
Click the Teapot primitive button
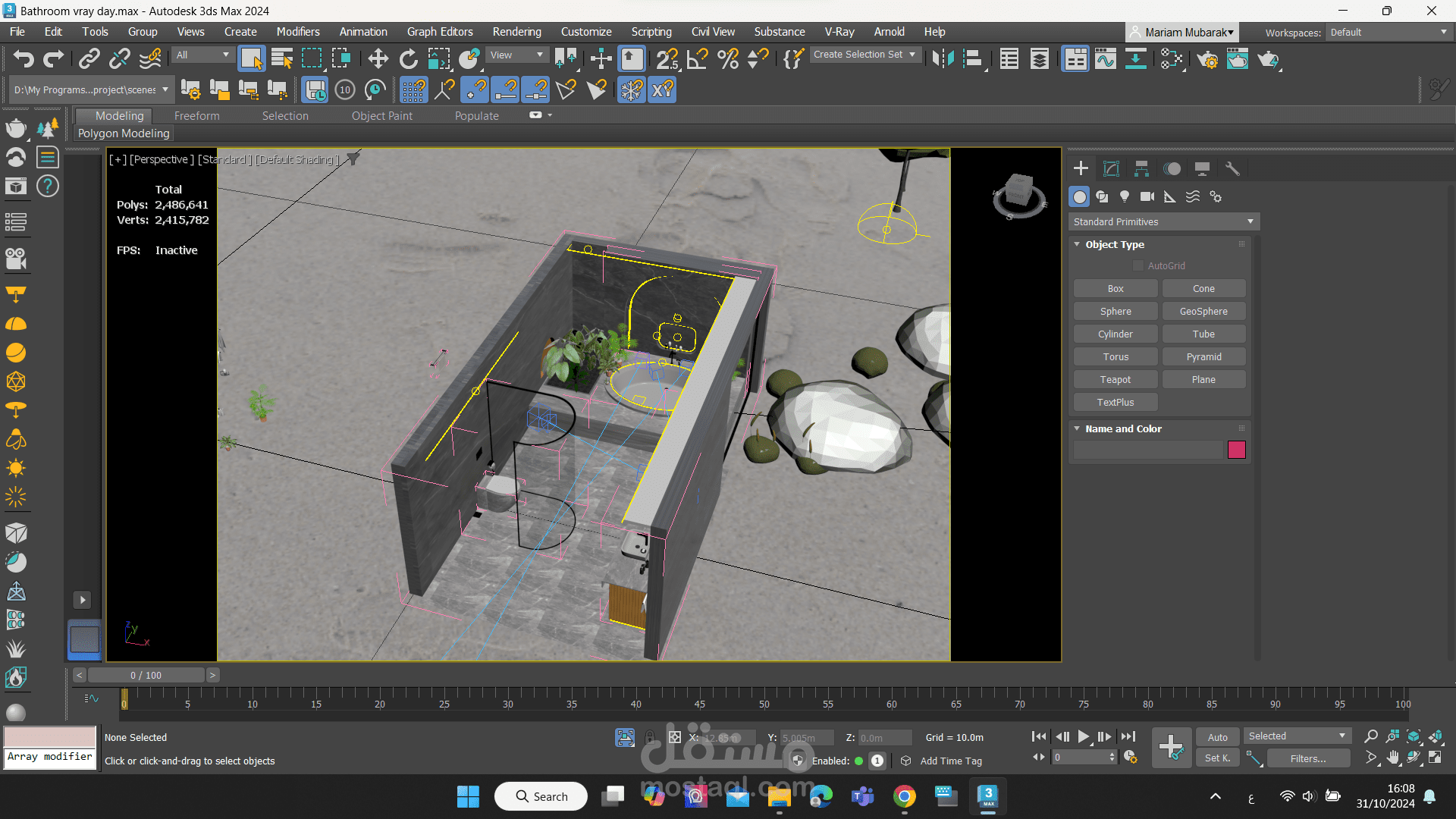tap(1115, 379)
